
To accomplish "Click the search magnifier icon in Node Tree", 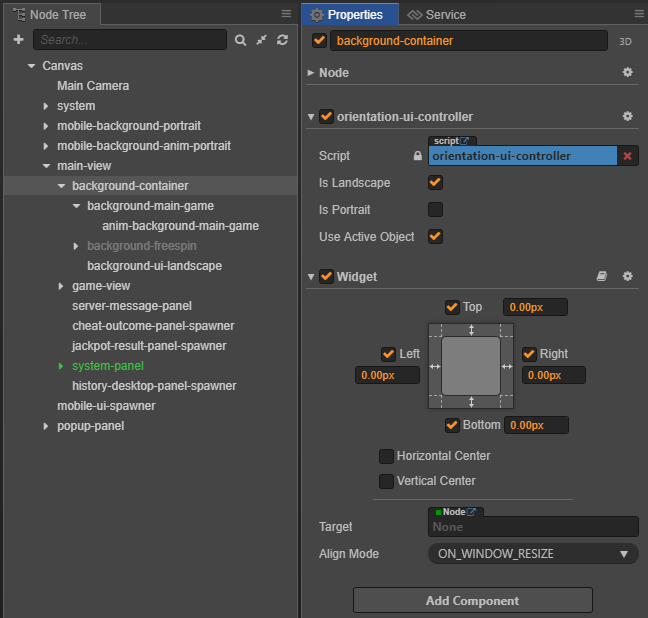I will [x=241, y=40].
